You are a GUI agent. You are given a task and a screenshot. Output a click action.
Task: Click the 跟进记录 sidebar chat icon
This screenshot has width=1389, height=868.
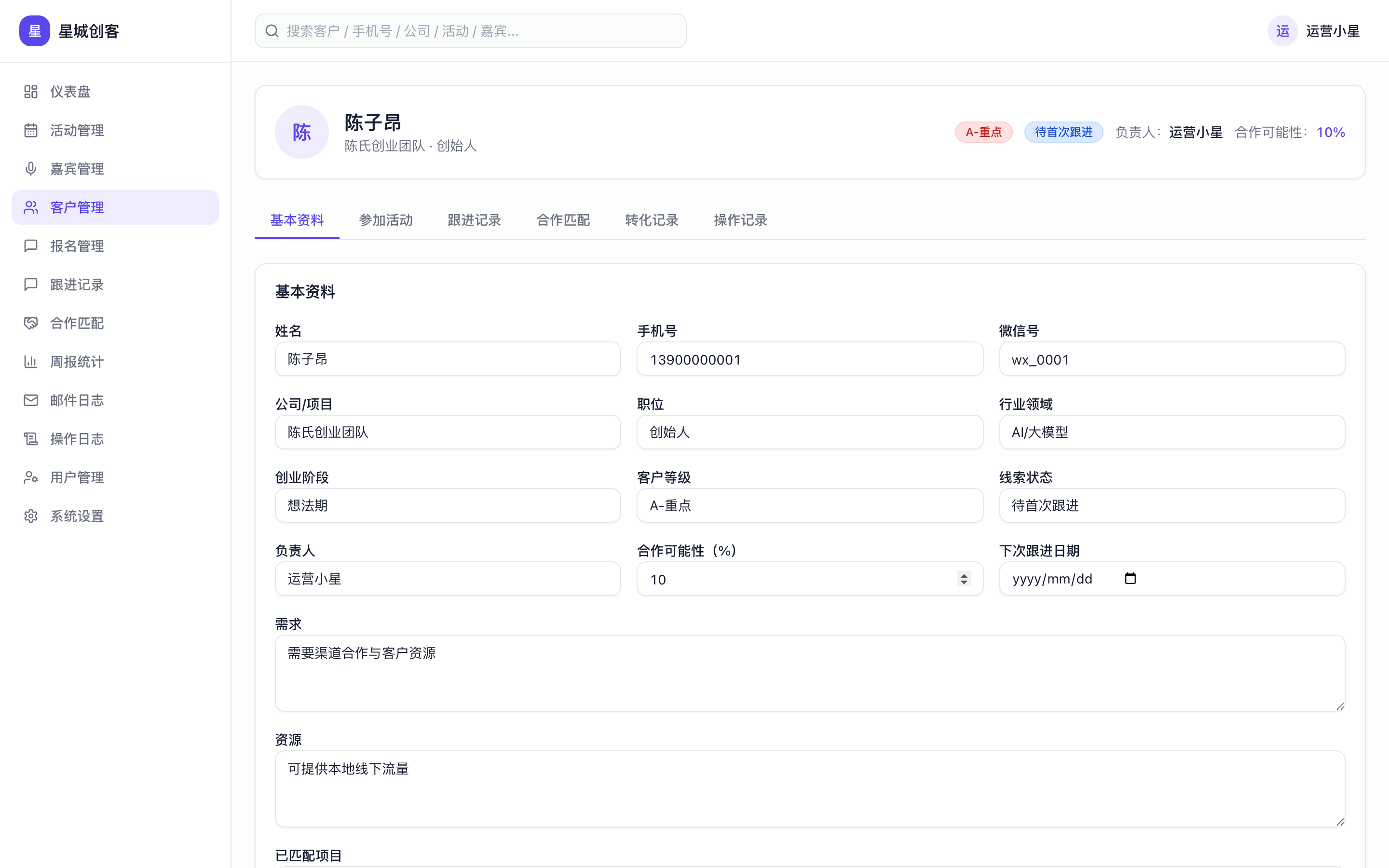31,285
